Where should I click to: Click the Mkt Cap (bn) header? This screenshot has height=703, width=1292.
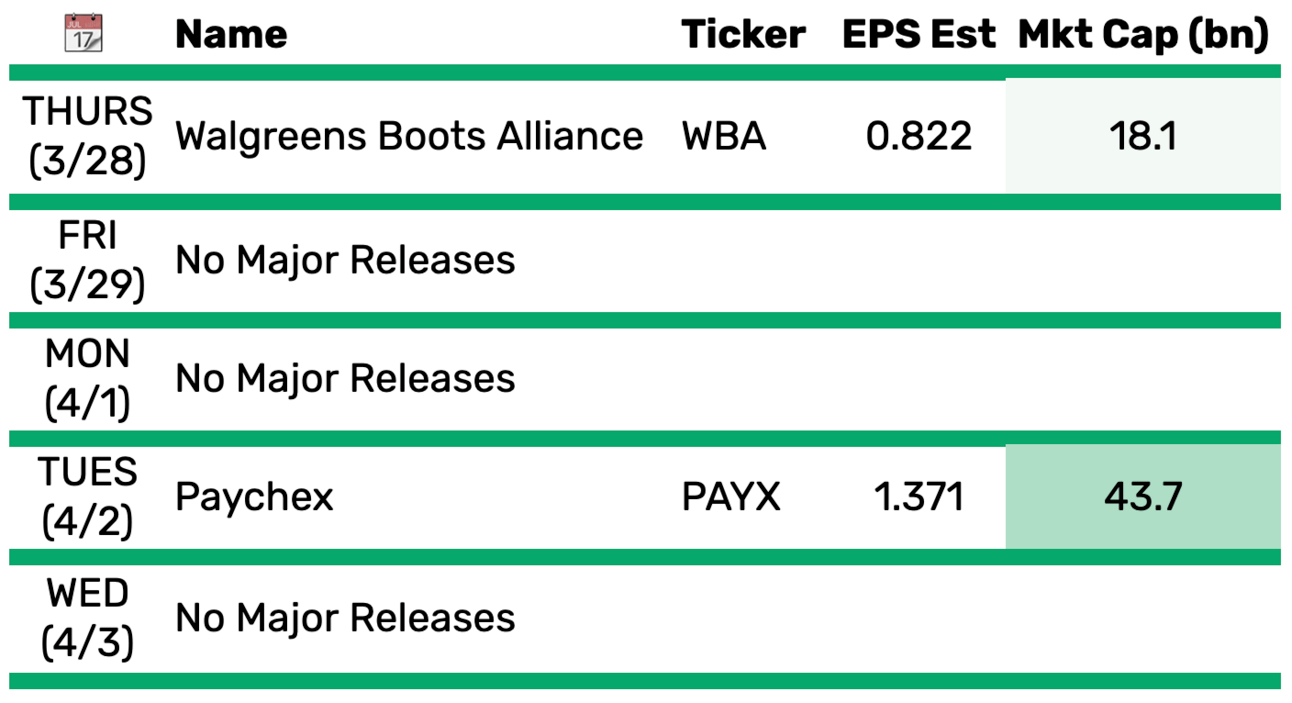(x=1143, y=35)
